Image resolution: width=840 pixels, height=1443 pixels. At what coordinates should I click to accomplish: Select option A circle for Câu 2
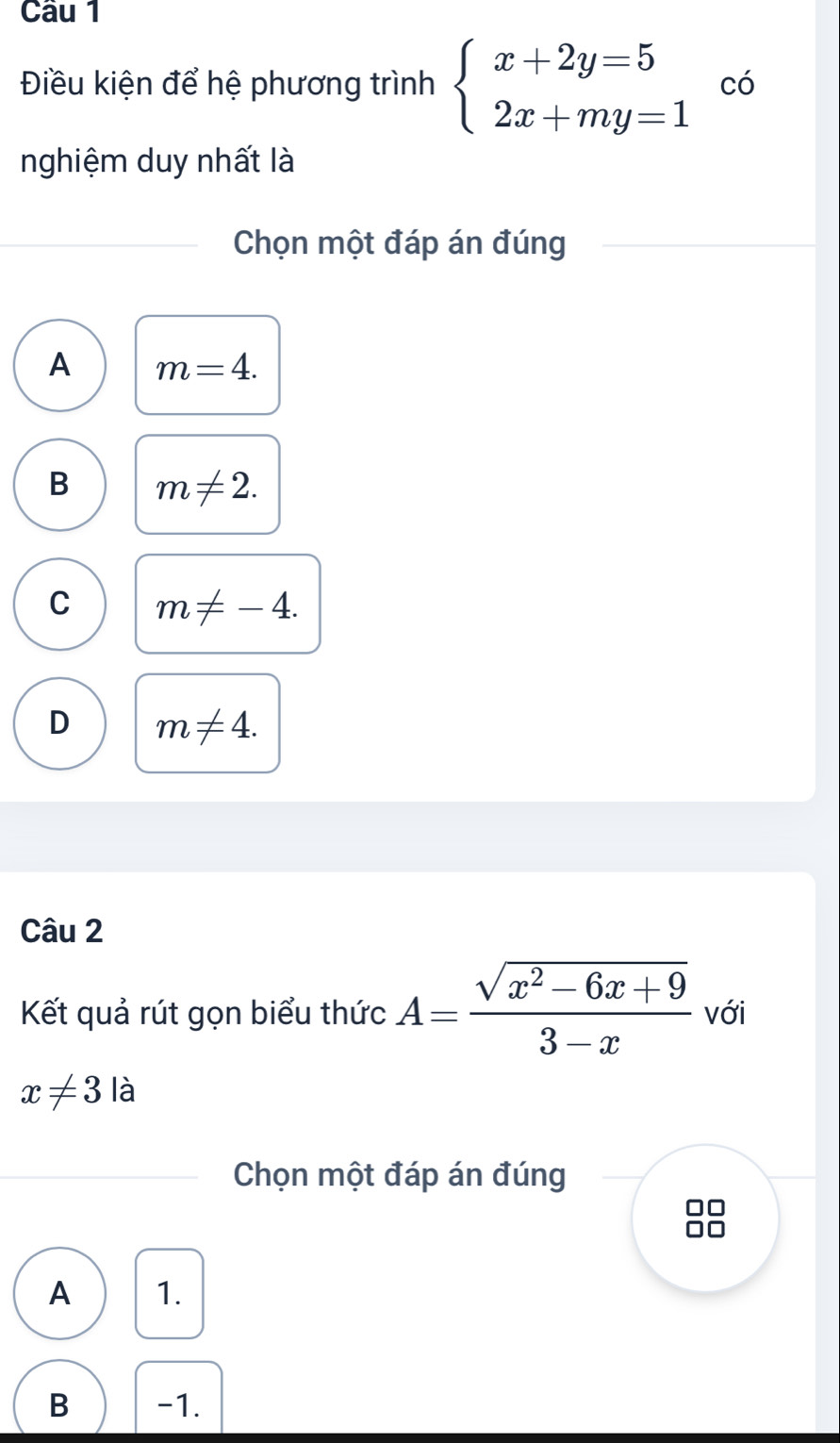point(60,1293)
